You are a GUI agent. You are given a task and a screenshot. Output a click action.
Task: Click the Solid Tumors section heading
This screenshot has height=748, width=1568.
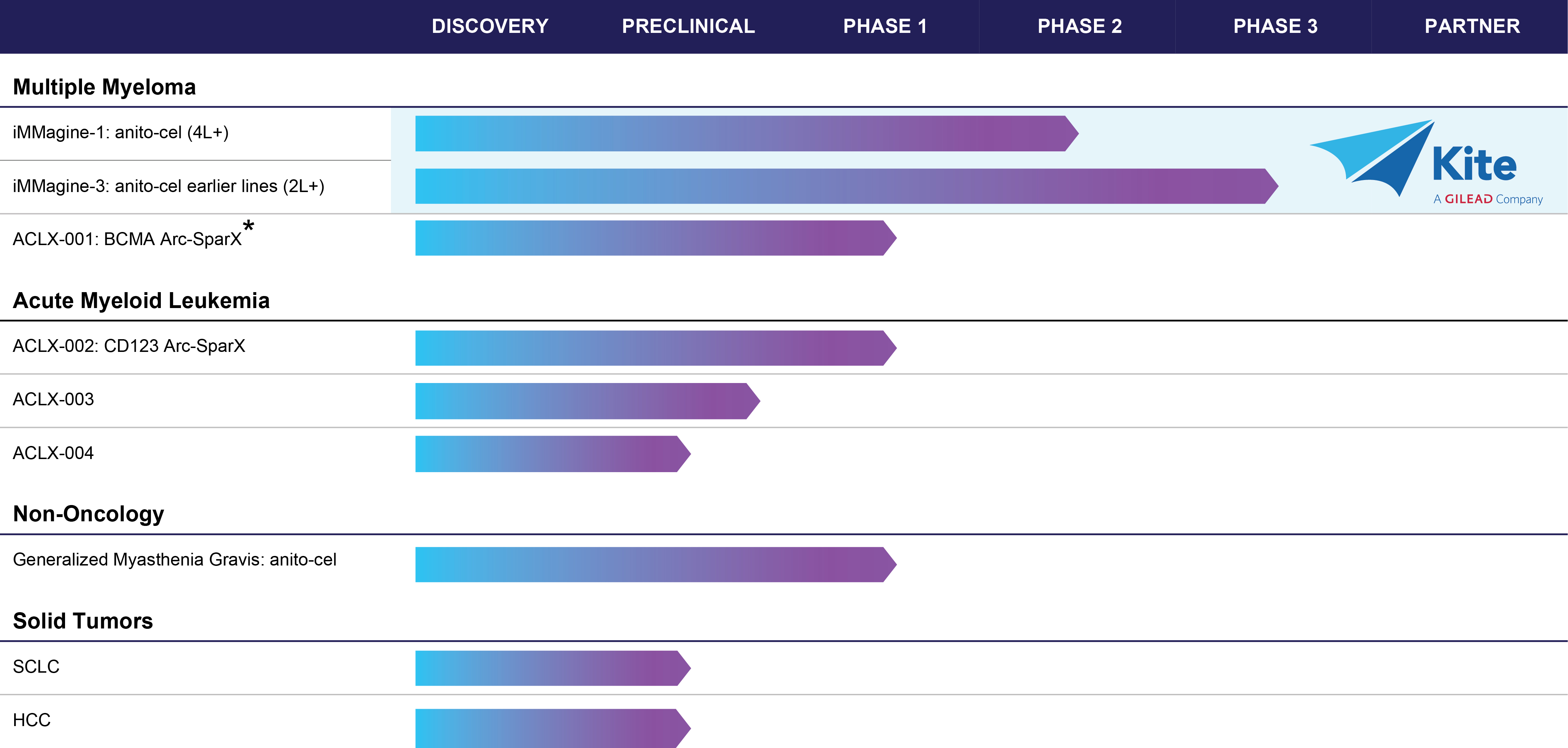83,621
